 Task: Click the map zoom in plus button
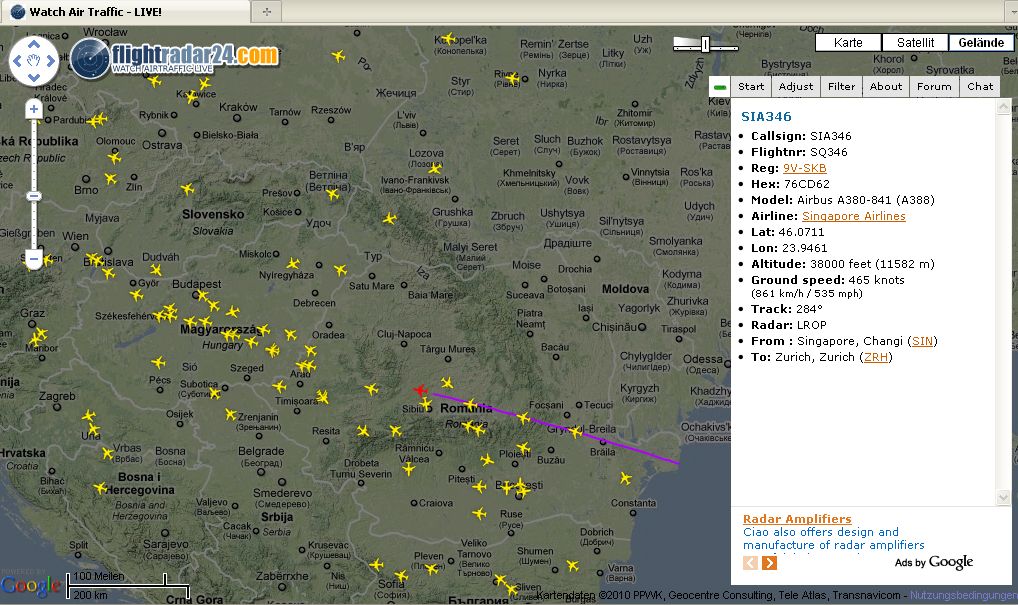[x=34, y=109]
